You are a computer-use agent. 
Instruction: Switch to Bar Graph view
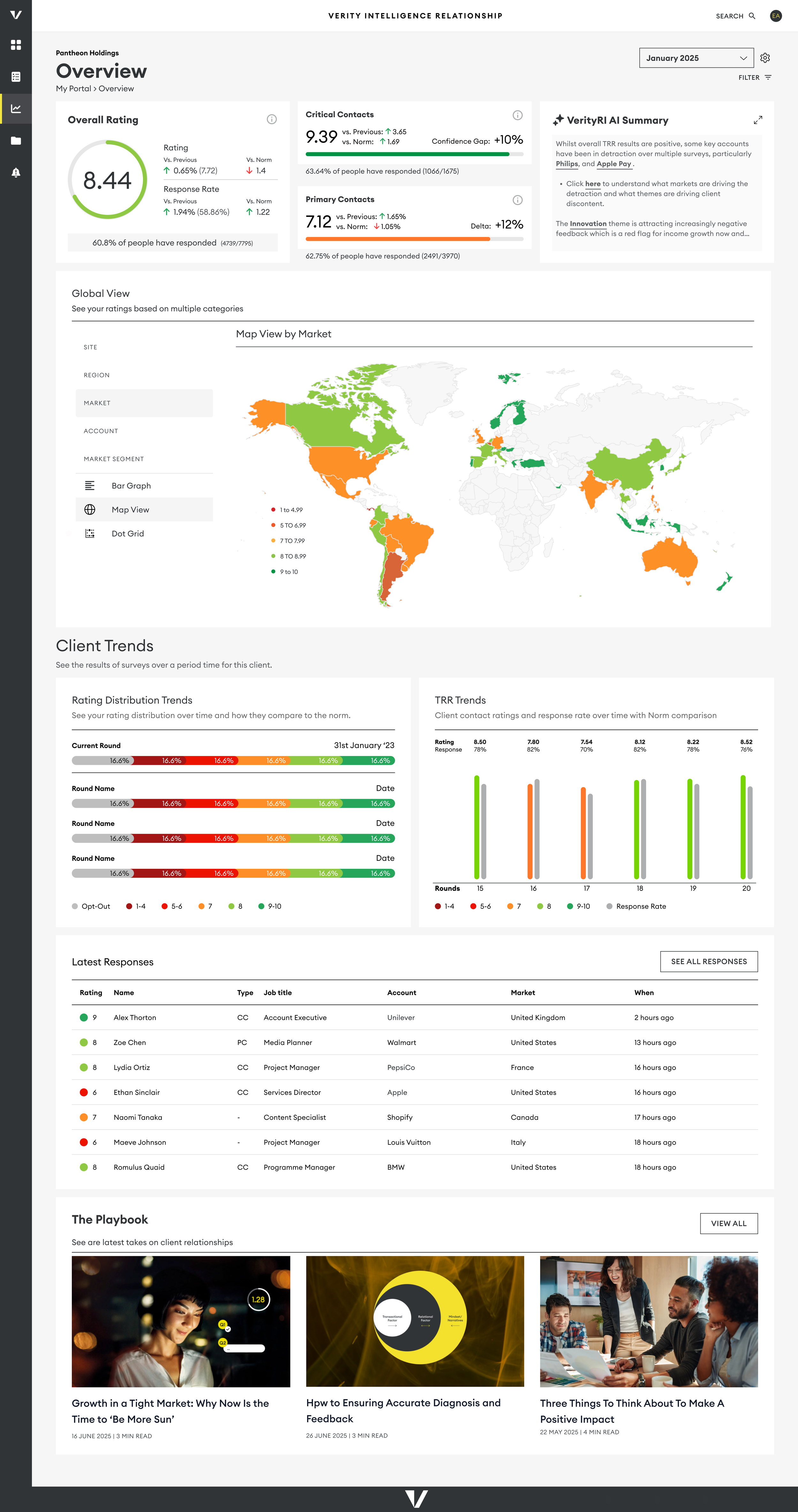tap(131, 486)
